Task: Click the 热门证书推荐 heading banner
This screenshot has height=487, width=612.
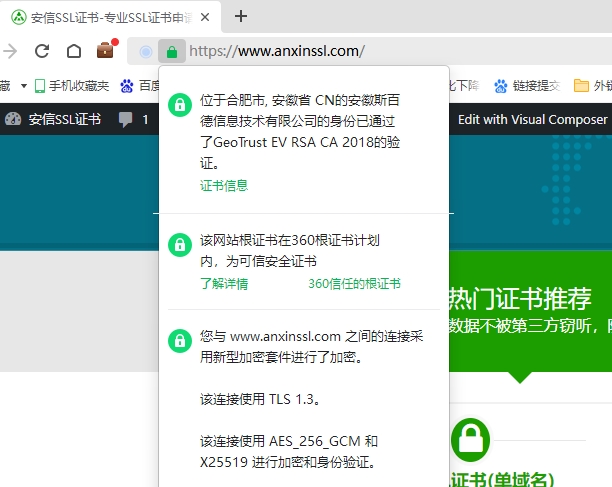Action: [520, 298]
